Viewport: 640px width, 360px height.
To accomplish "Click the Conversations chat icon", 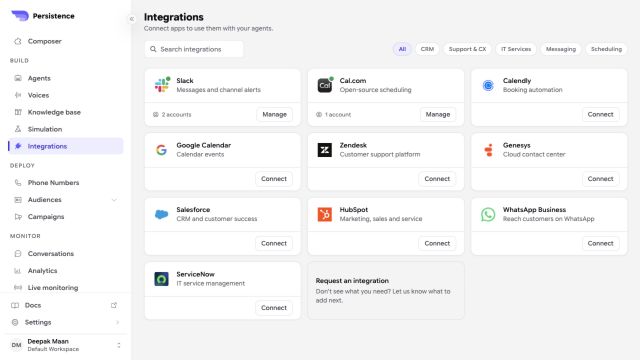I will click(x=18, y=253).
